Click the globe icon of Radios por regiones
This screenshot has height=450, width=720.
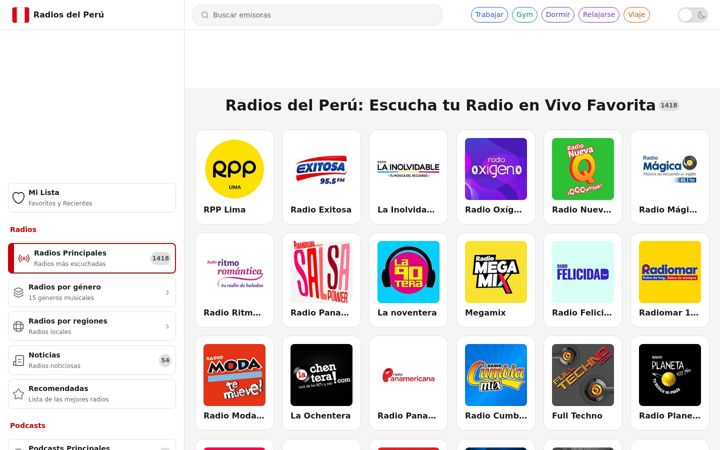18,326
